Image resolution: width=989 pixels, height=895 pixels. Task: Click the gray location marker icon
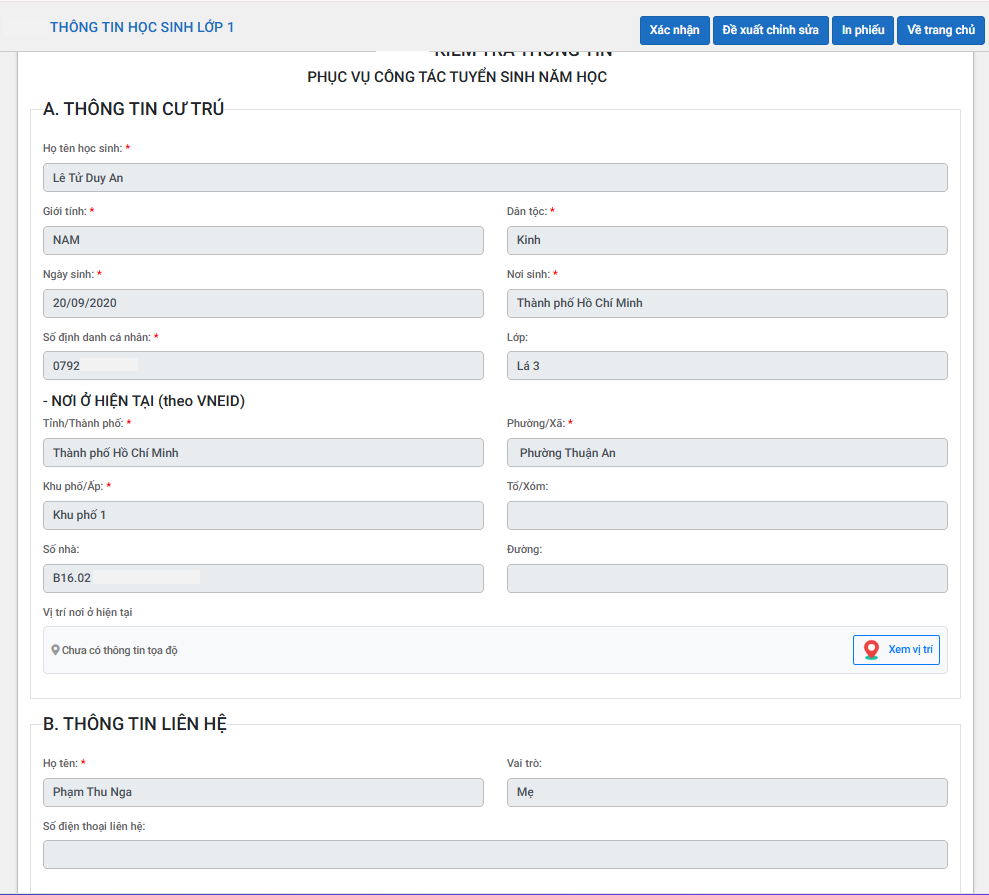coord(55,650)
